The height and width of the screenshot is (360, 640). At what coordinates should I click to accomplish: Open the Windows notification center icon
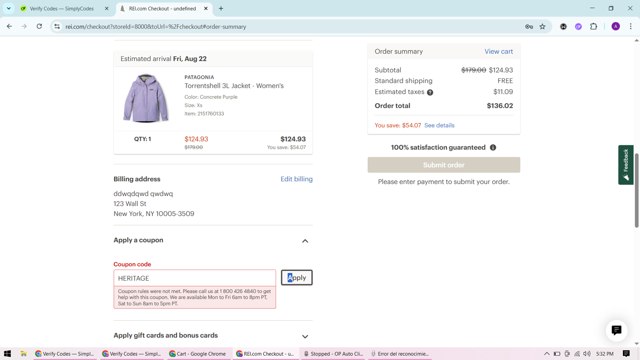coord(626,353)
